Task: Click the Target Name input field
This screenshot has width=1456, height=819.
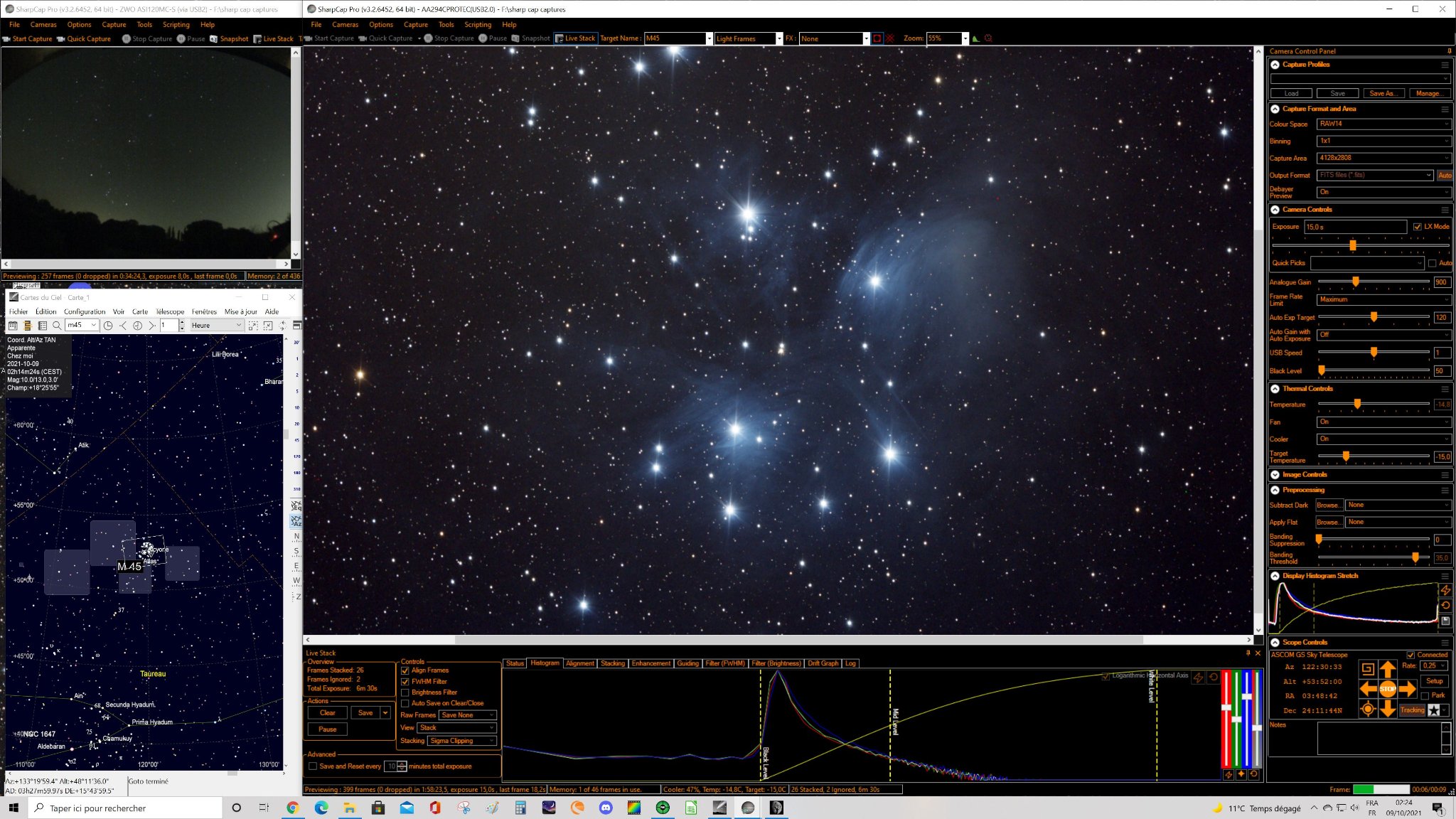Action: (675, 38)
